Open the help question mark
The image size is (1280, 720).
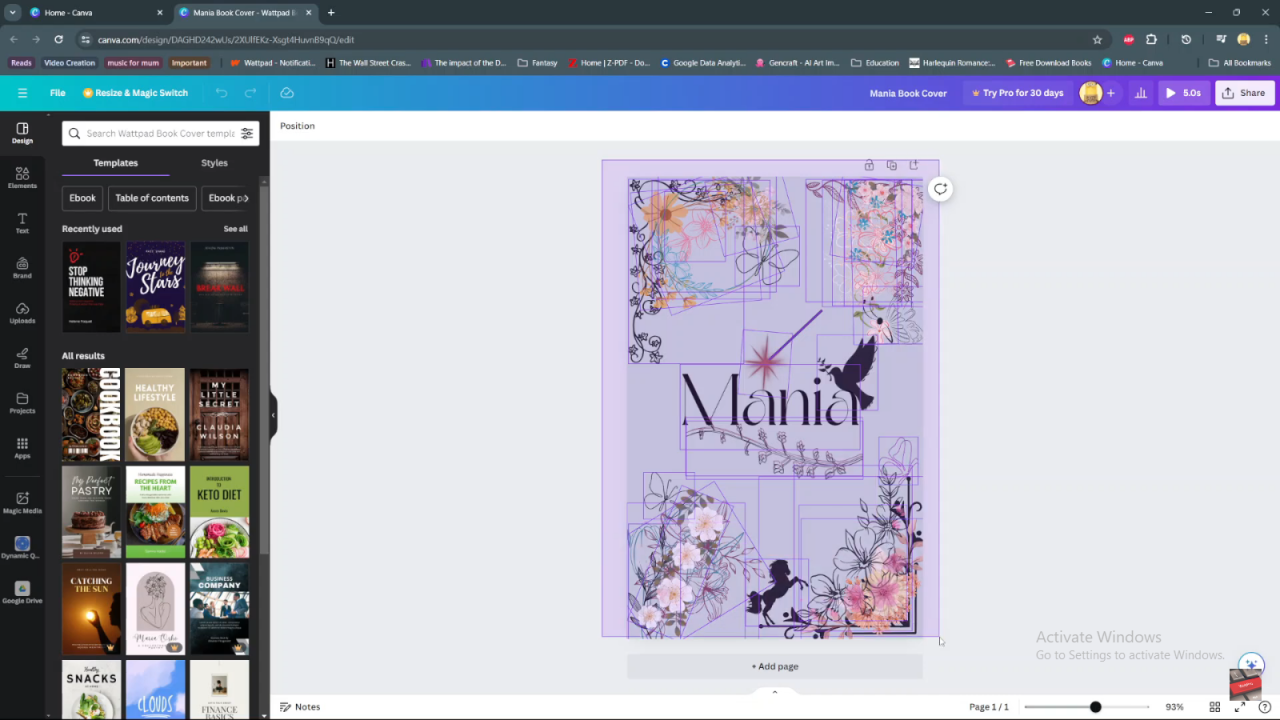point(1265,707)
